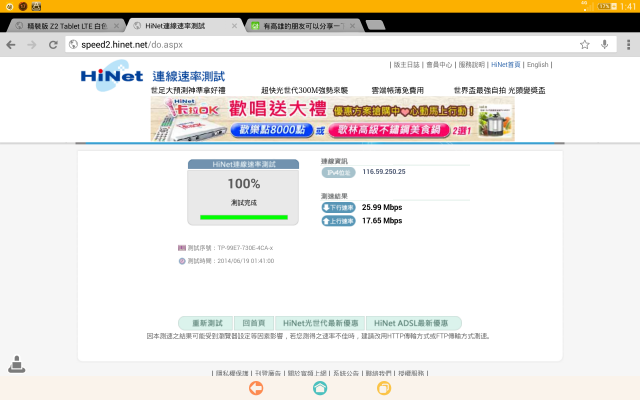Click the IPv4 address label badge
640x400 pixels.
click(x=338, y=173)
